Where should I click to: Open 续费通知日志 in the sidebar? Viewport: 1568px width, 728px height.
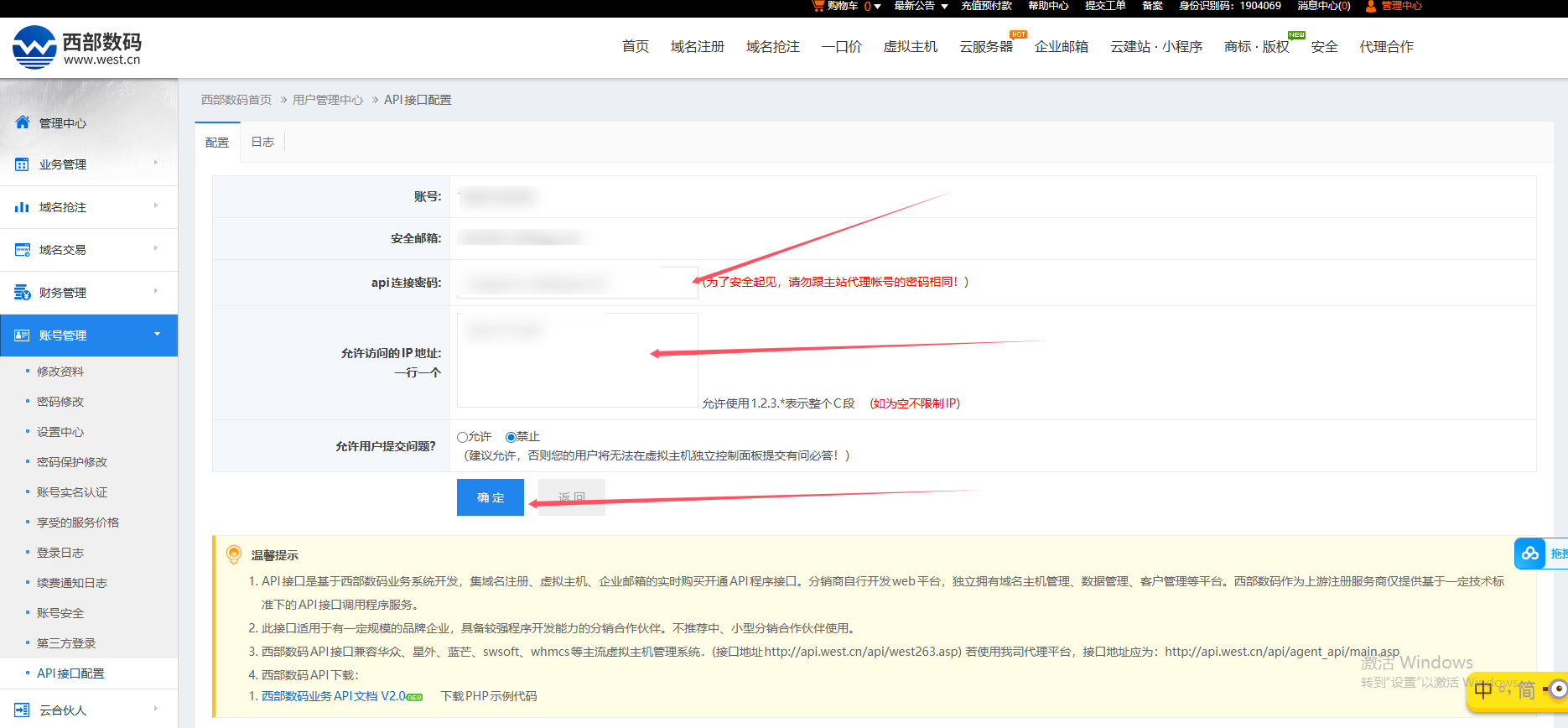click(x=72, y=583)
